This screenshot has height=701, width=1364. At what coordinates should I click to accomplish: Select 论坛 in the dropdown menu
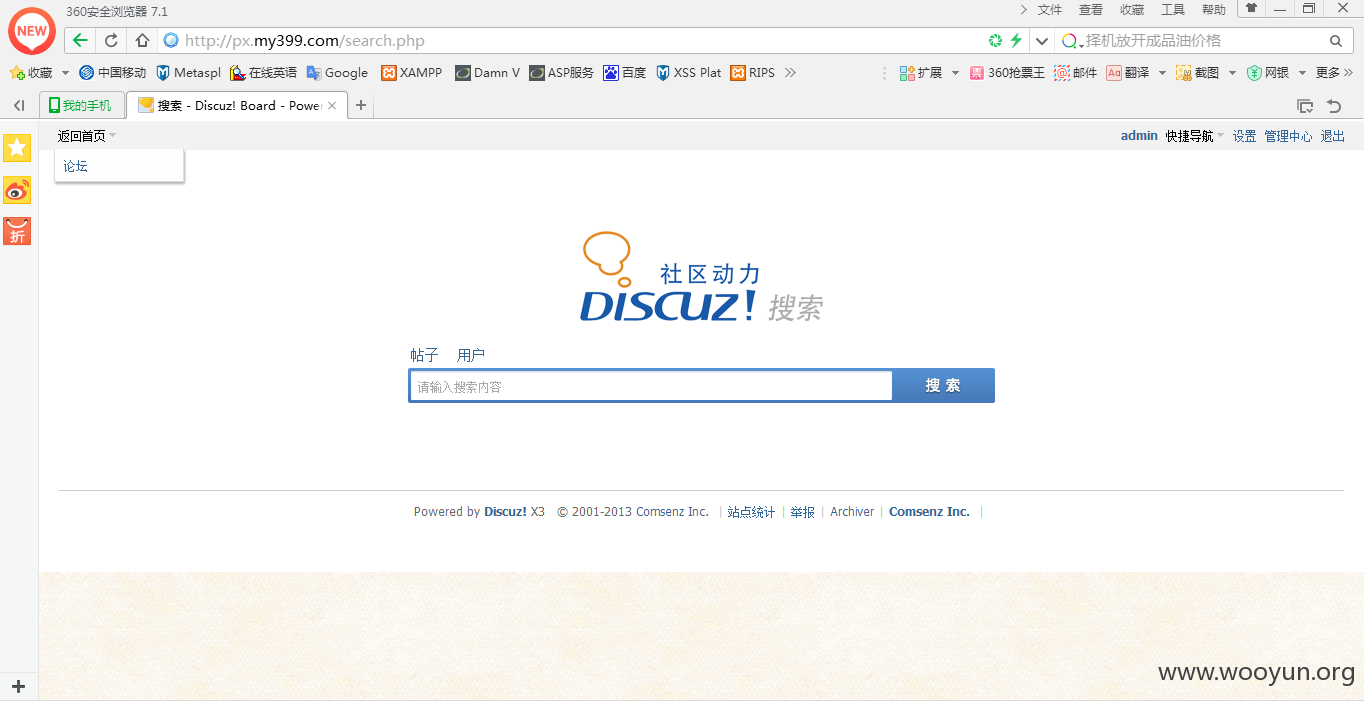(x=76, y=166)
